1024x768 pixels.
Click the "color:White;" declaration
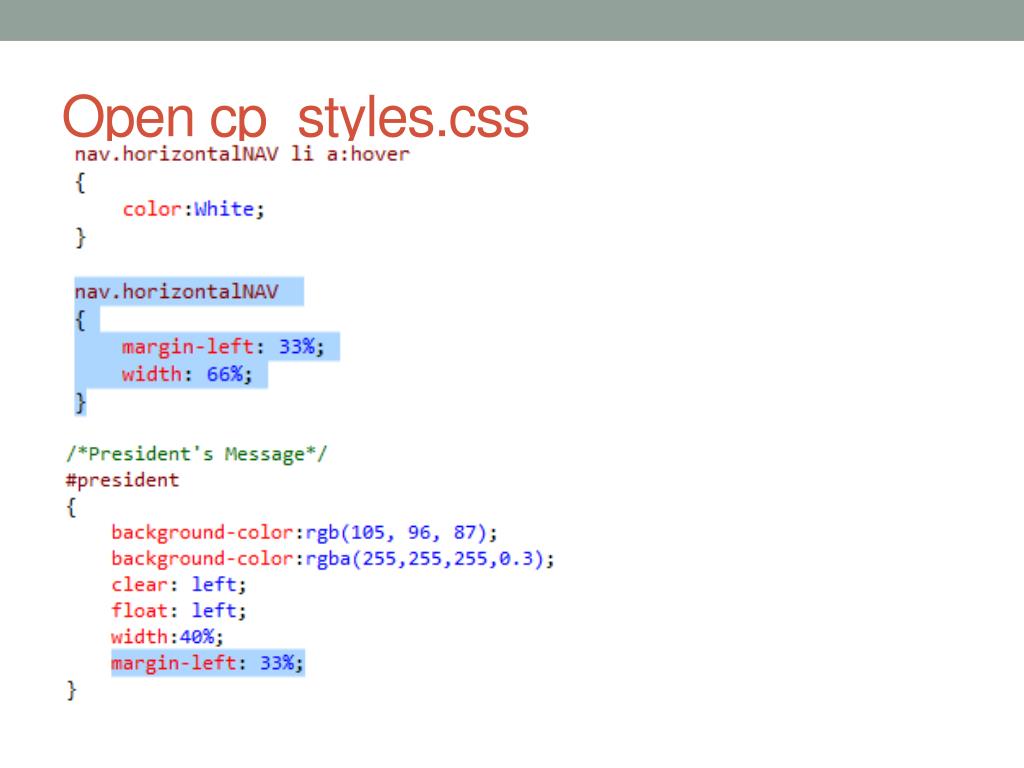pyautogui.click(x=193, y=209)
